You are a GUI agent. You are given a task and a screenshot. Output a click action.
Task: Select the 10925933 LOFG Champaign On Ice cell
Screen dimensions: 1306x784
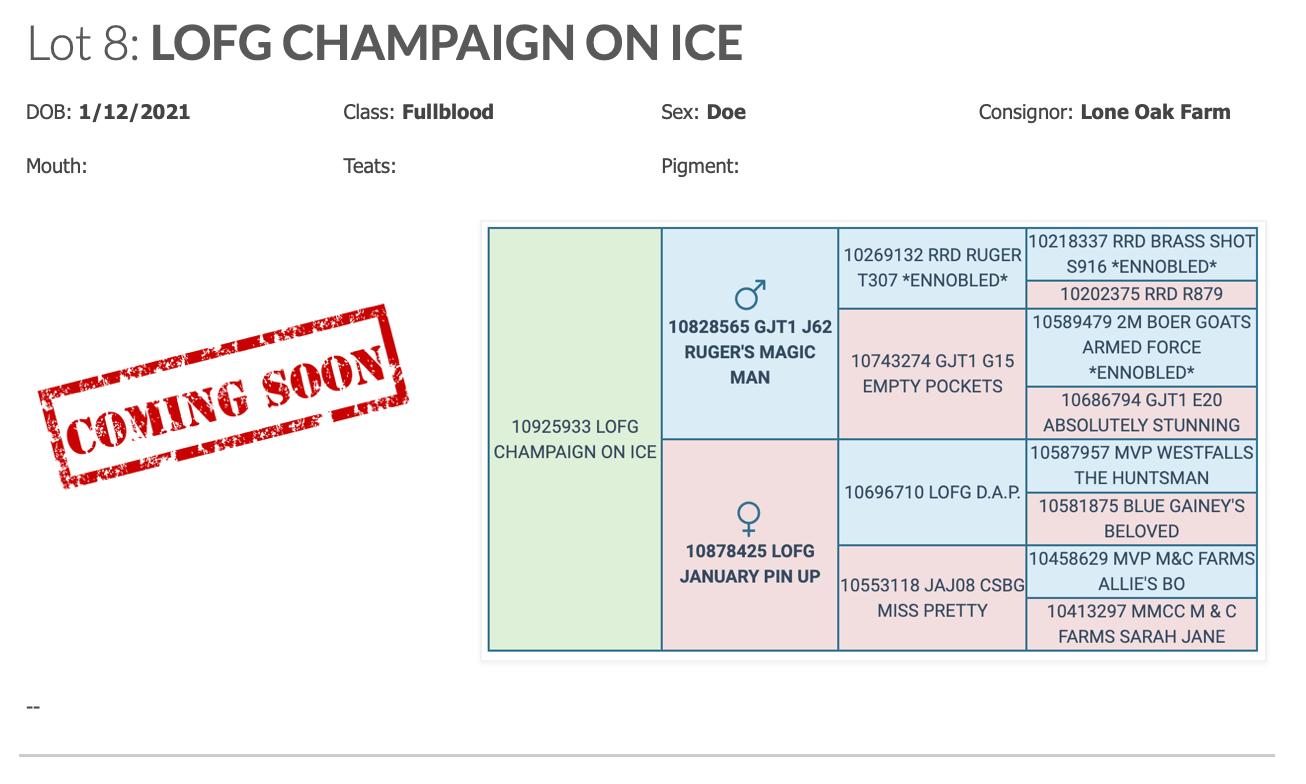(x=575, y=439)
